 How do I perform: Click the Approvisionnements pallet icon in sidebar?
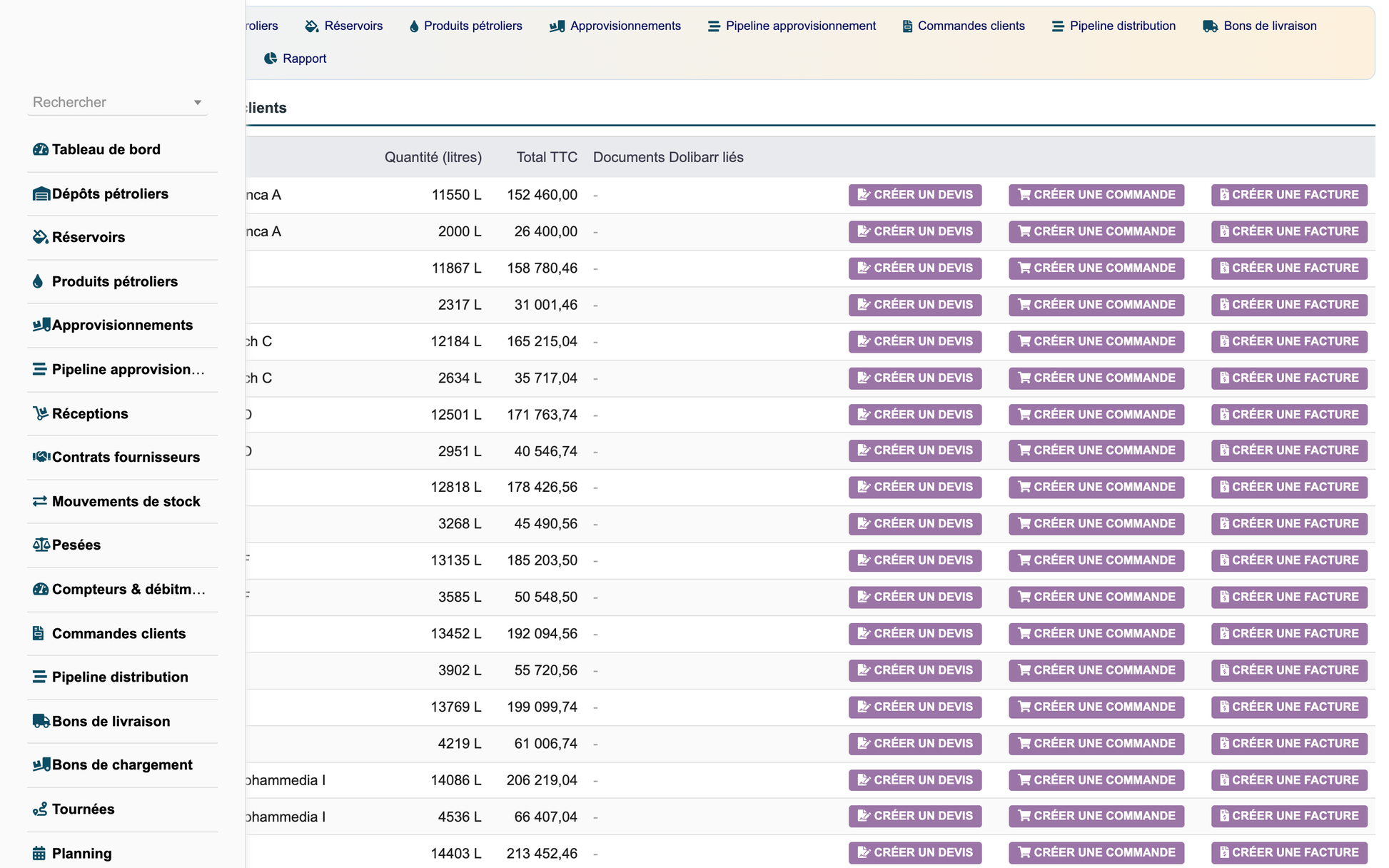click(x=41, y=325)
